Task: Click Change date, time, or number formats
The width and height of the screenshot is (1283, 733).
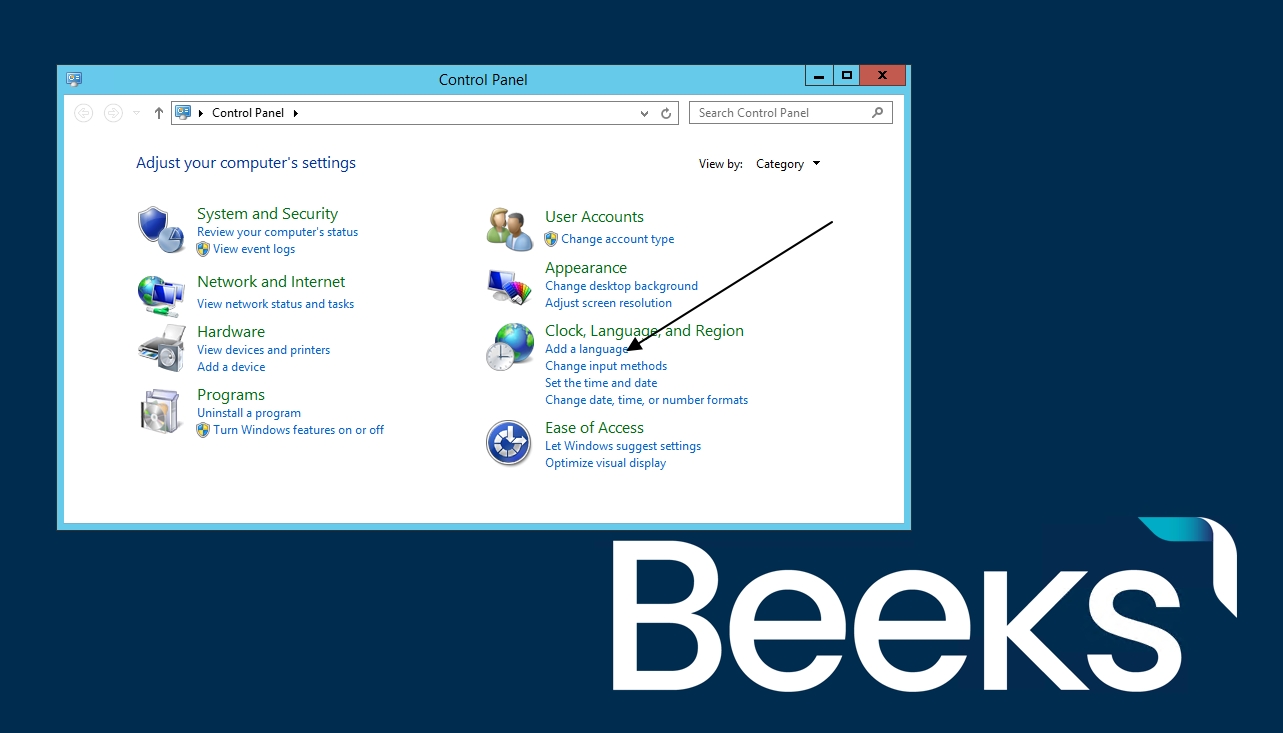Action: pos(646,400)
